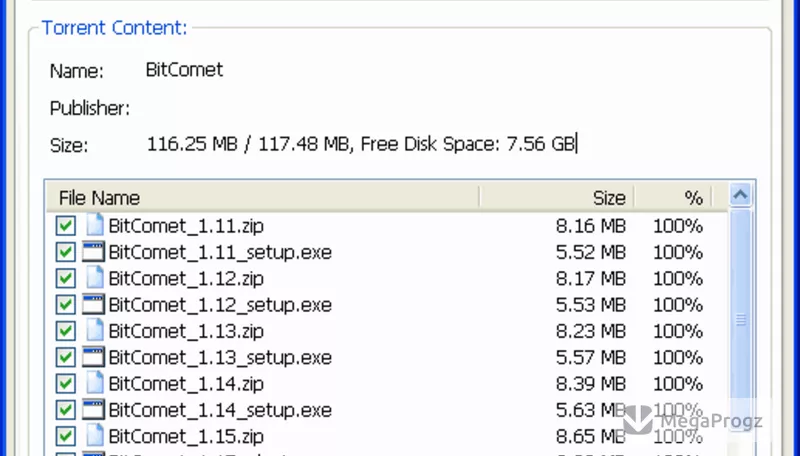Uncheck the BitComet_1.12_setup.exe checkbox
This screenshot has height=456, width=800.
click(x=66, y=305)
